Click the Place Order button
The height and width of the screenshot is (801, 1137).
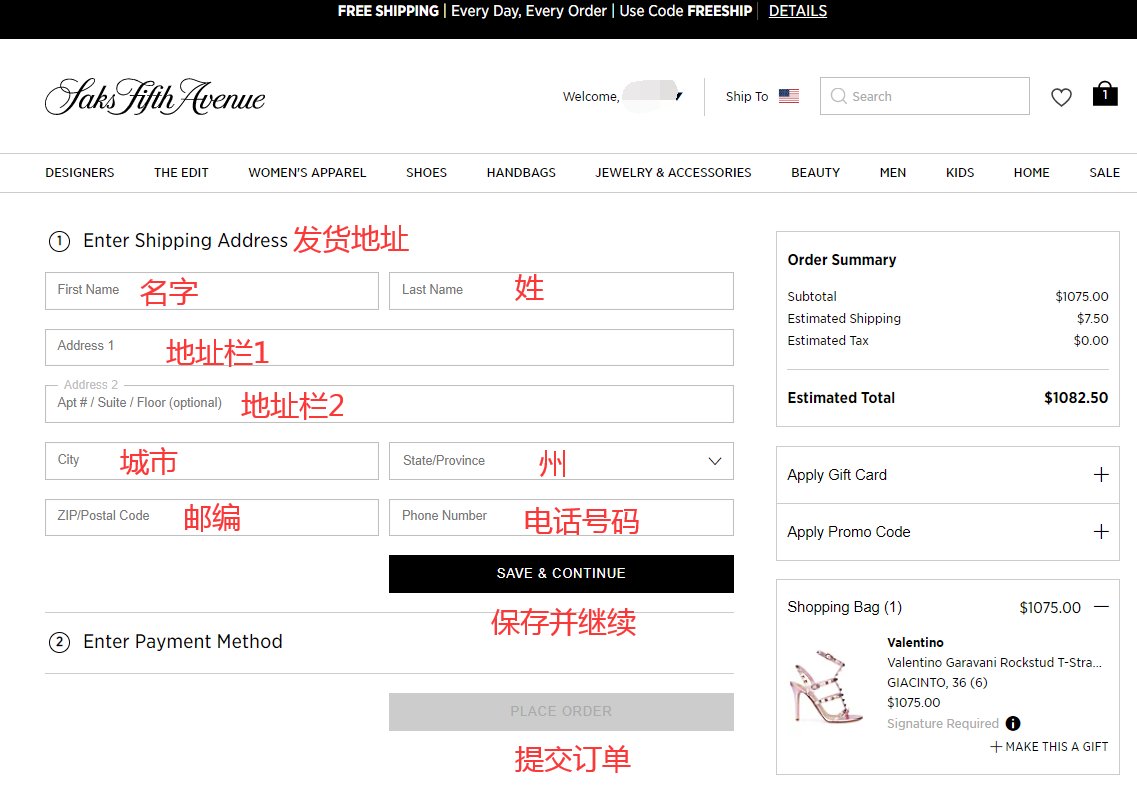pyautogui.click(x=561, y=712)
